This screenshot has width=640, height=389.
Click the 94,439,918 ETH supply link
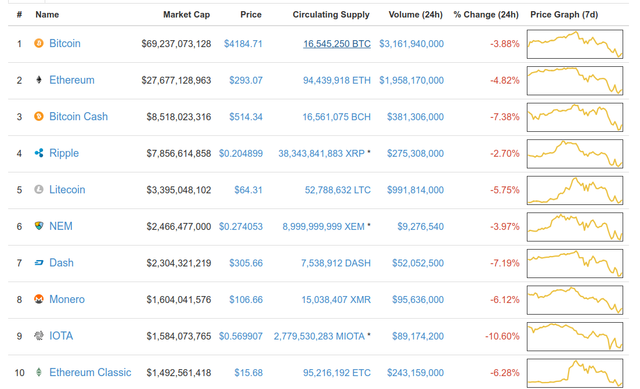click(x=337, y=80)
